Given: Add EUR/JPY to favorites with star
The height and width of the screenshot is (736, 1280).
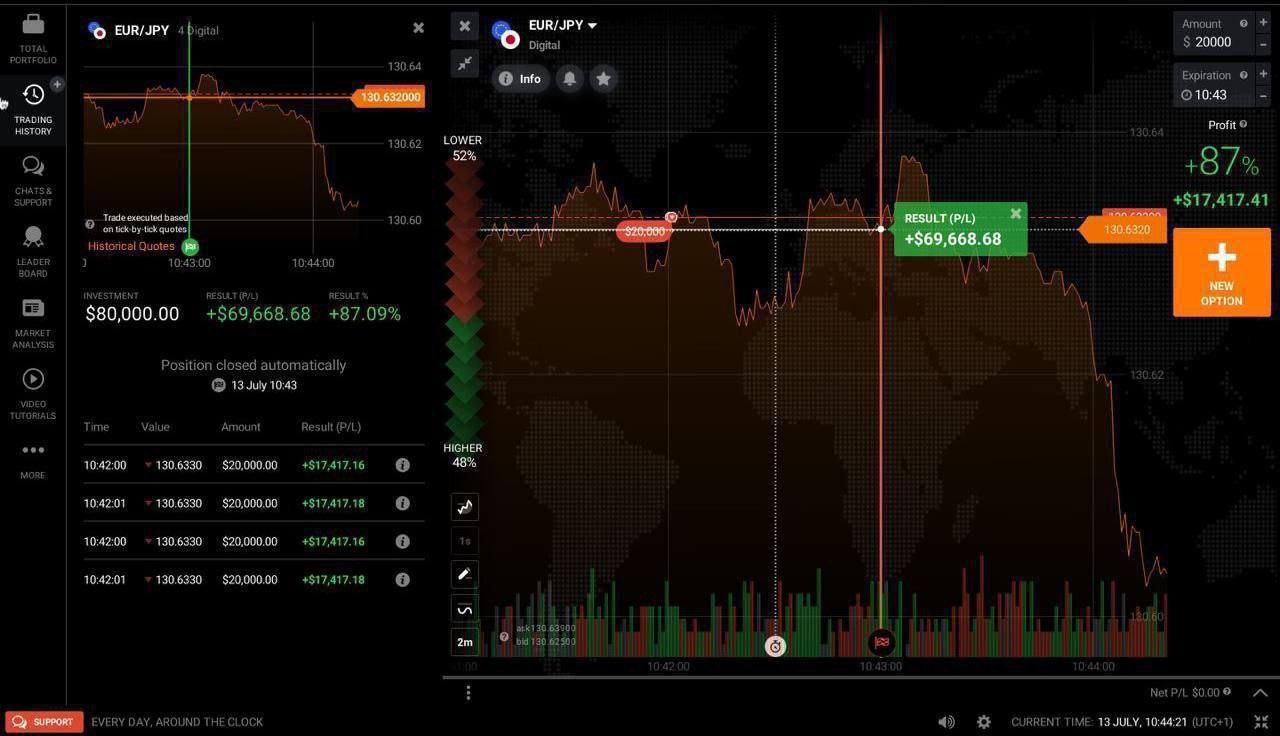Looking at the screenshot, I should [x=603, y=79].
